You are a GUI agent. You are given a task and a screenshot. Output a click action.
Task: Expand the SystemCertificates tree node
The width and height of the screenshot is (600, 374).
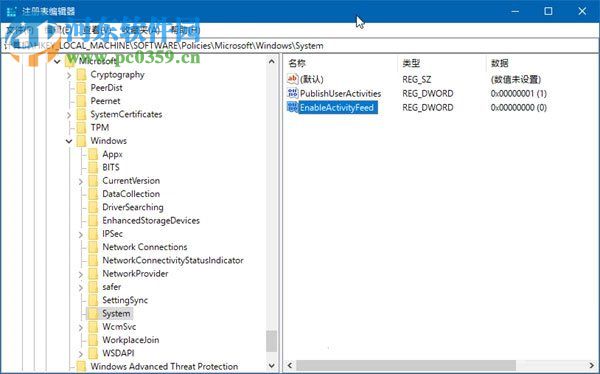(x=69, y=115)
